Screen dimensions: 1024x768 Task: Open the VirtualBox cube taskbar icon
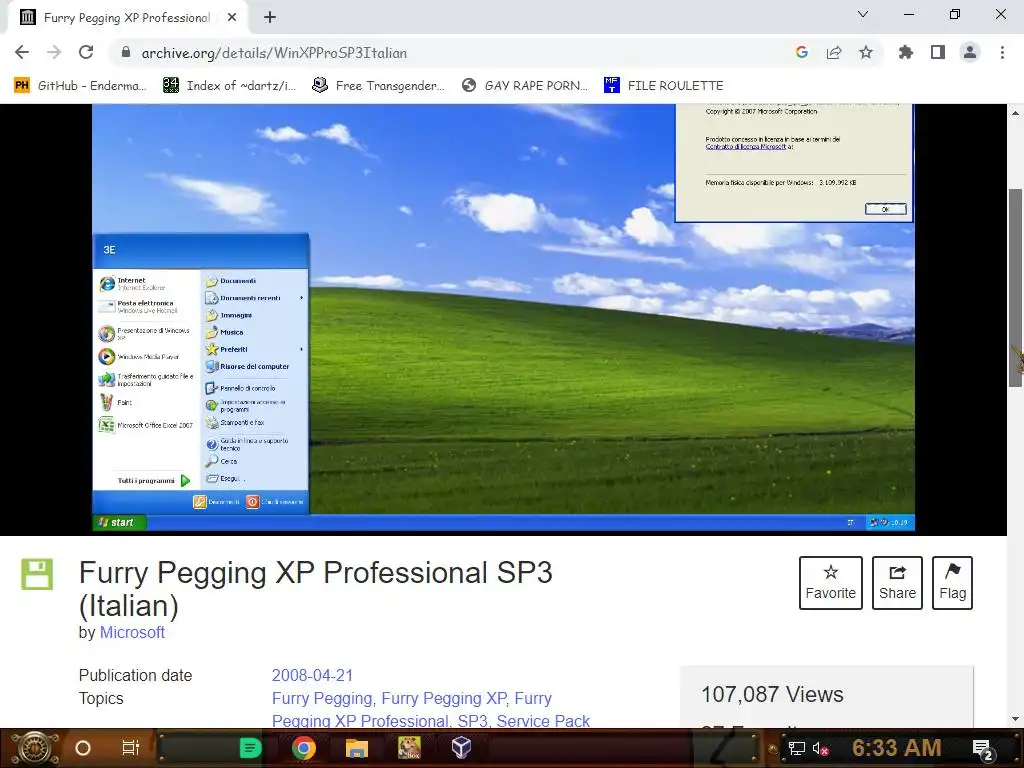[x=461, y=748]
